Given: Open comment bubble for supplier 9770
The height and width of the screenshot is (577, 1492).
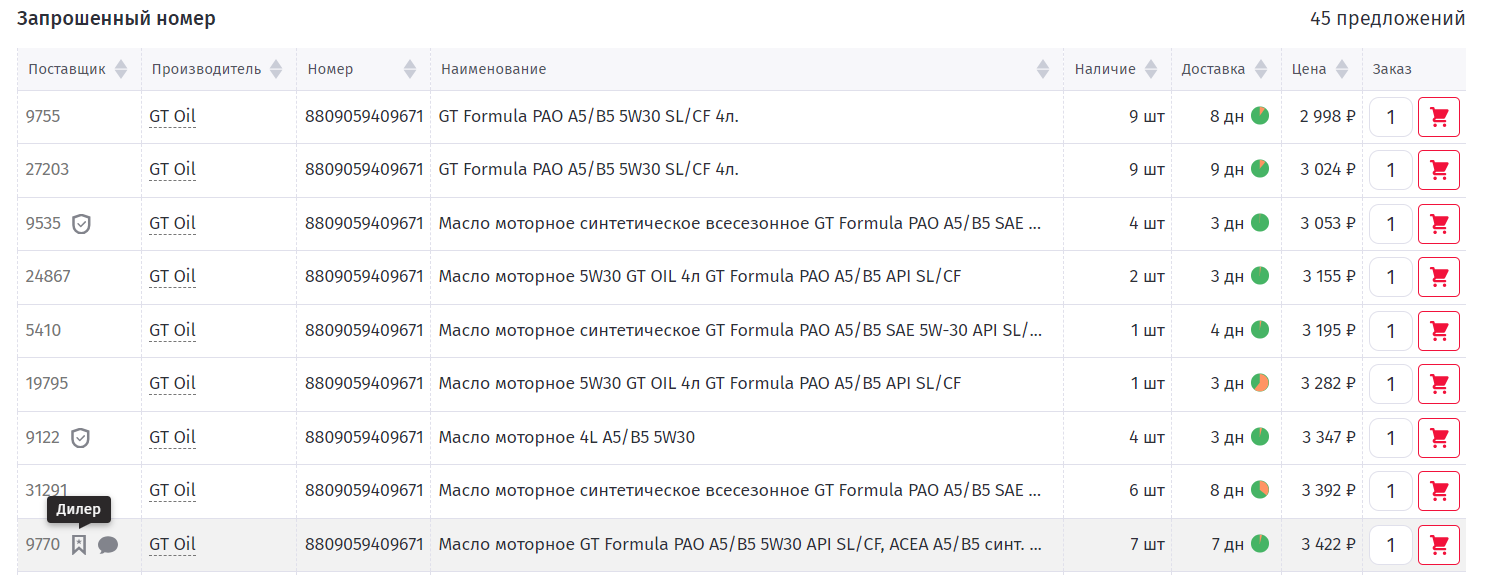Looking at the screenshot, I should pyautogui.click(x=108, y=545).
